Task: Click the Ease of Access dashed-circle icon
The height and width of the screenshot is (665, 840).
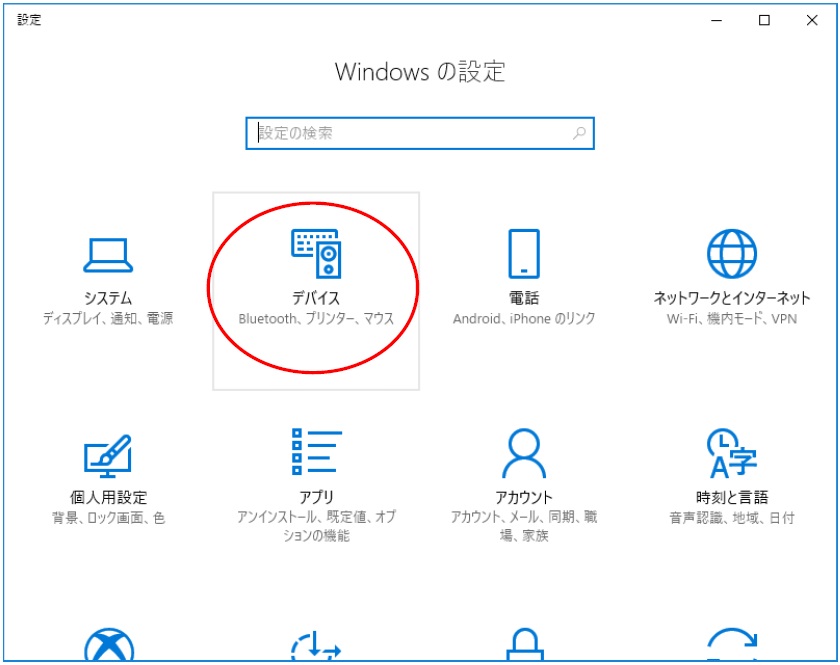Action: pyautogui.click(x=315, y=646)
